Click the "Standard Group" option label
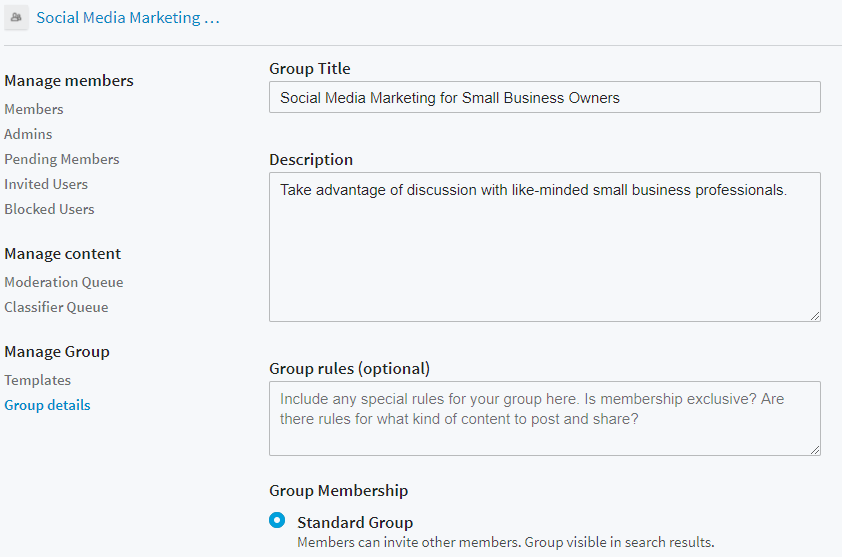The width and height of the screenshot is (842, 557). (355, 522)
